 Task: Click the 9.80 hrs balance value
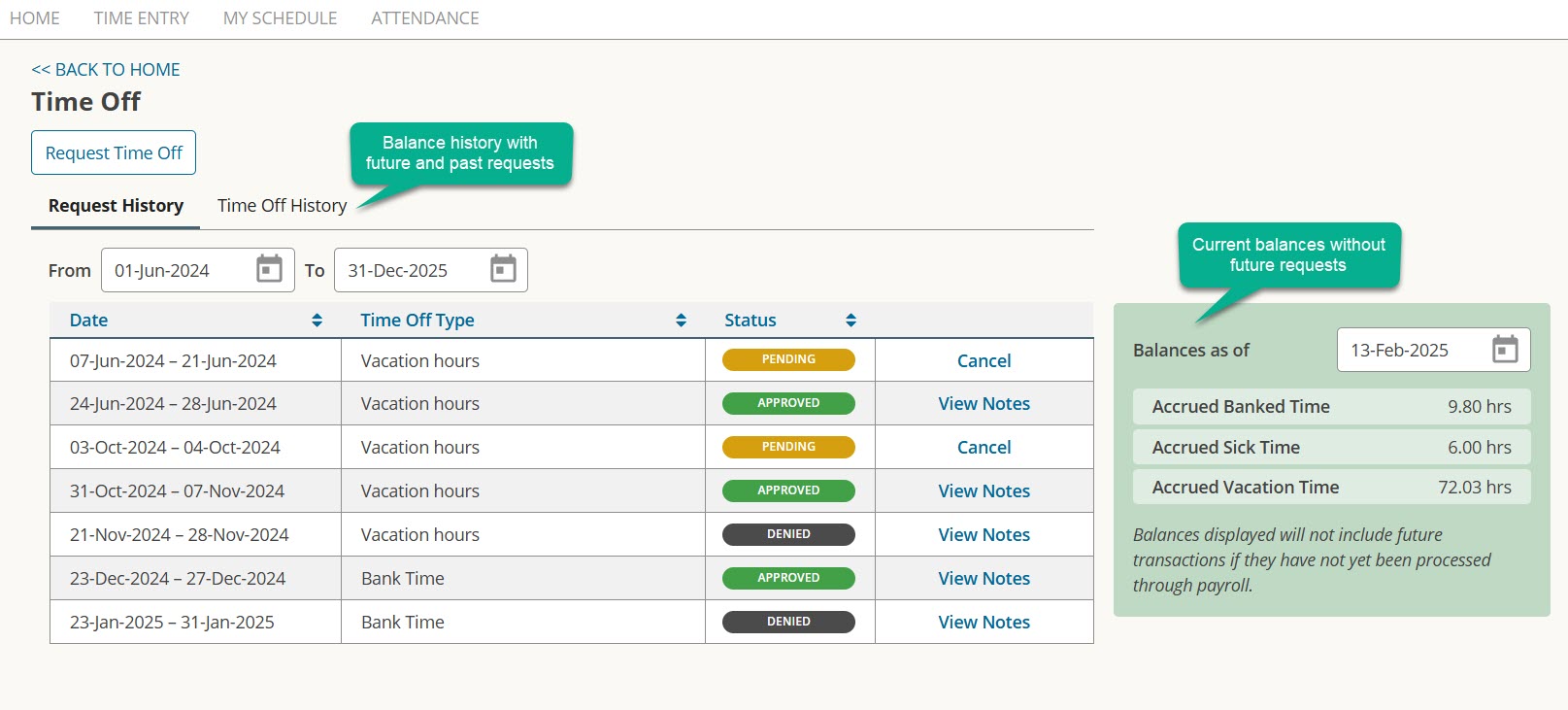point(1479,407)
